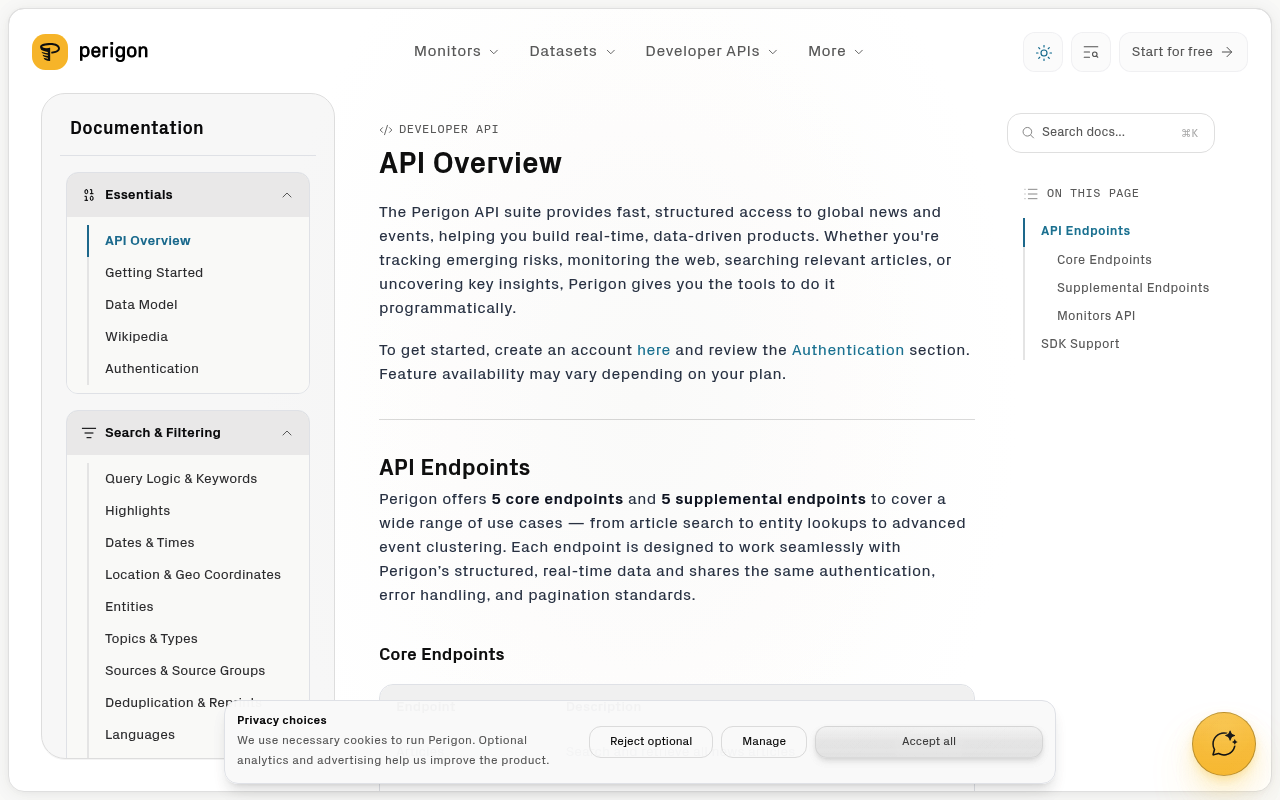Toggle the light/dark theme sun icon
Image resolution: width=1280 pixels, height=800 pixels.
(1043, 52)
